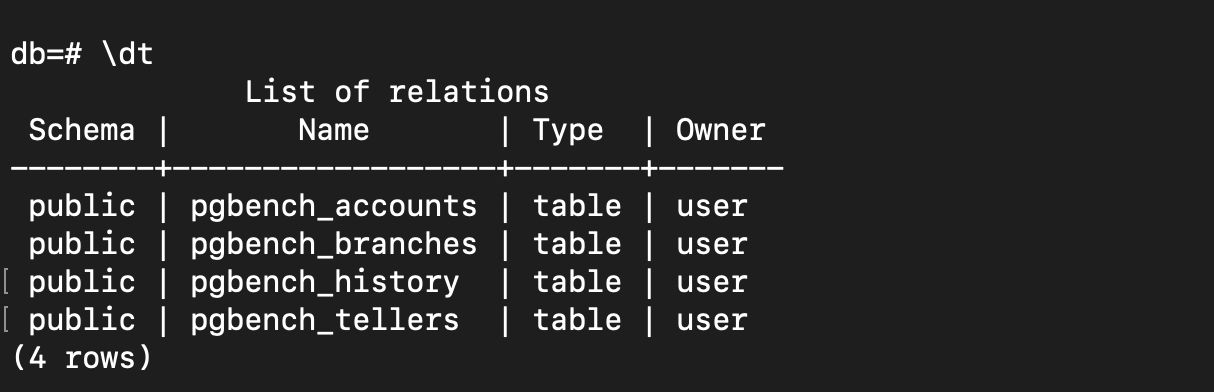Click the Owner column header
1214x392 pixels.
click(x=721, y=130)
